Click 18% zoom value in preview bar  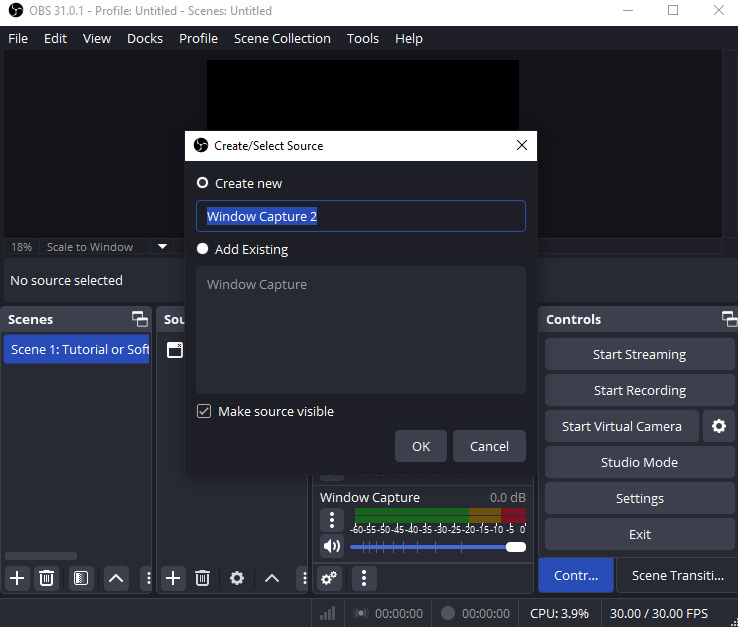[x=21, y=247]
